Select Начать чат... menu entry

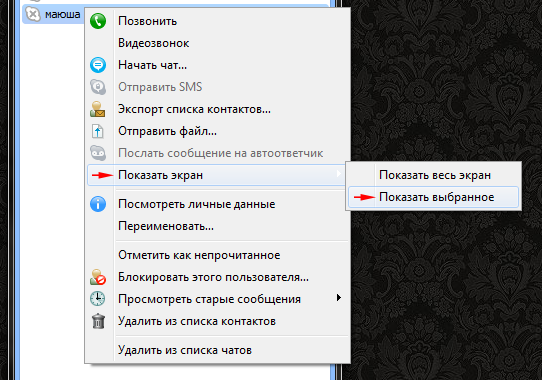217,65
